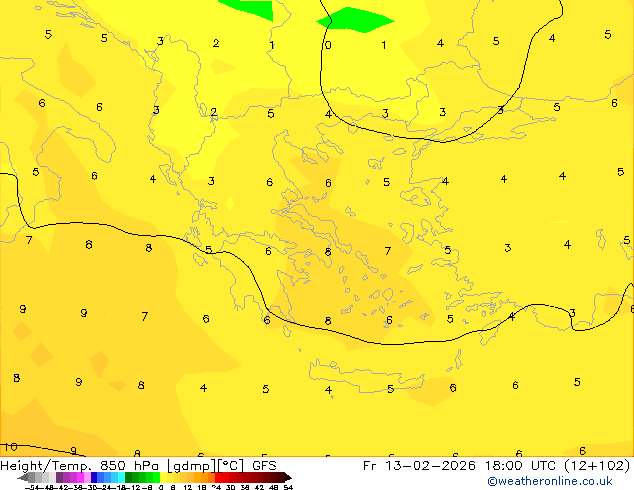Image resolution: width=634 pixels, height=490 pixels.
Task: Pick the cyan -18 degree legend swatch
Action: (x=121, y=478)
